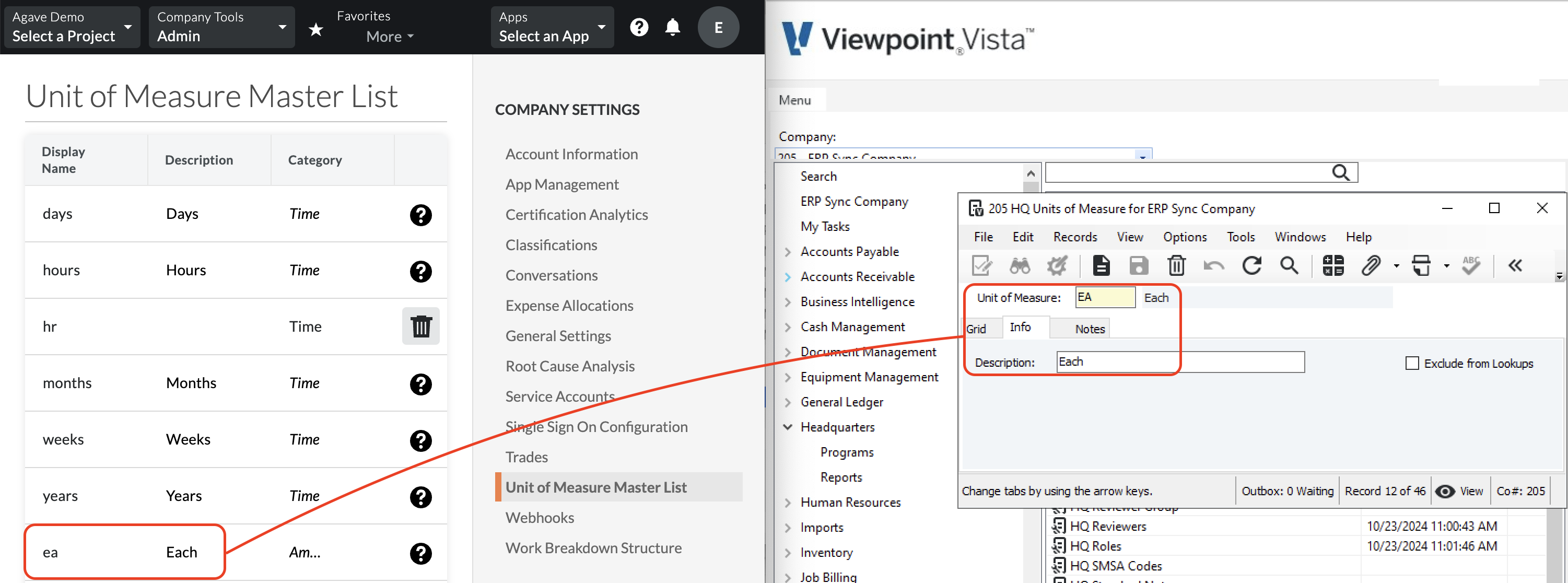This screenshot has height=583, width=1568.
Task: Click the printer icon in Vista toolbar
Action: click(1421, 266)
